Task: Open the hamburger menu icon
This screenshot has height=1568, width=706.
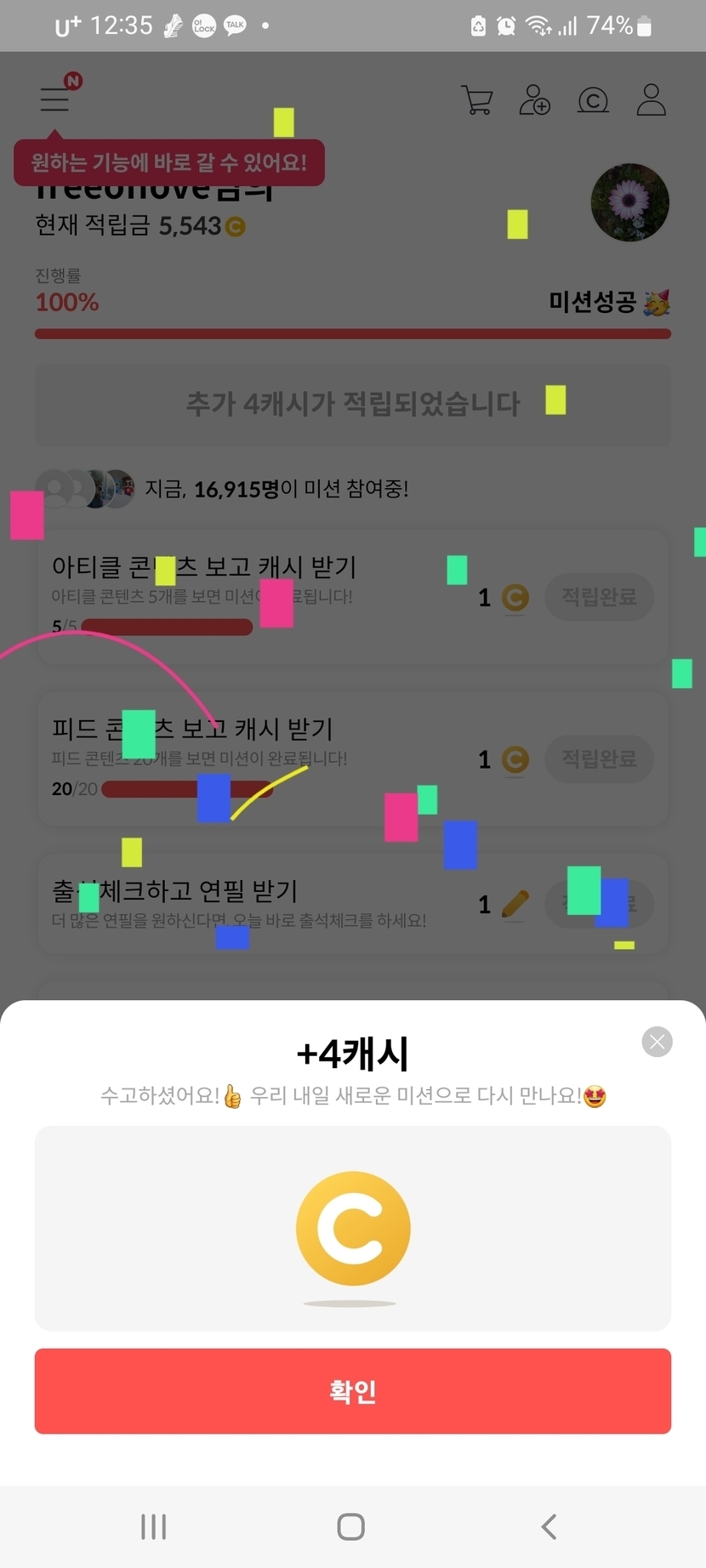Action: click(x=55, y=99)
